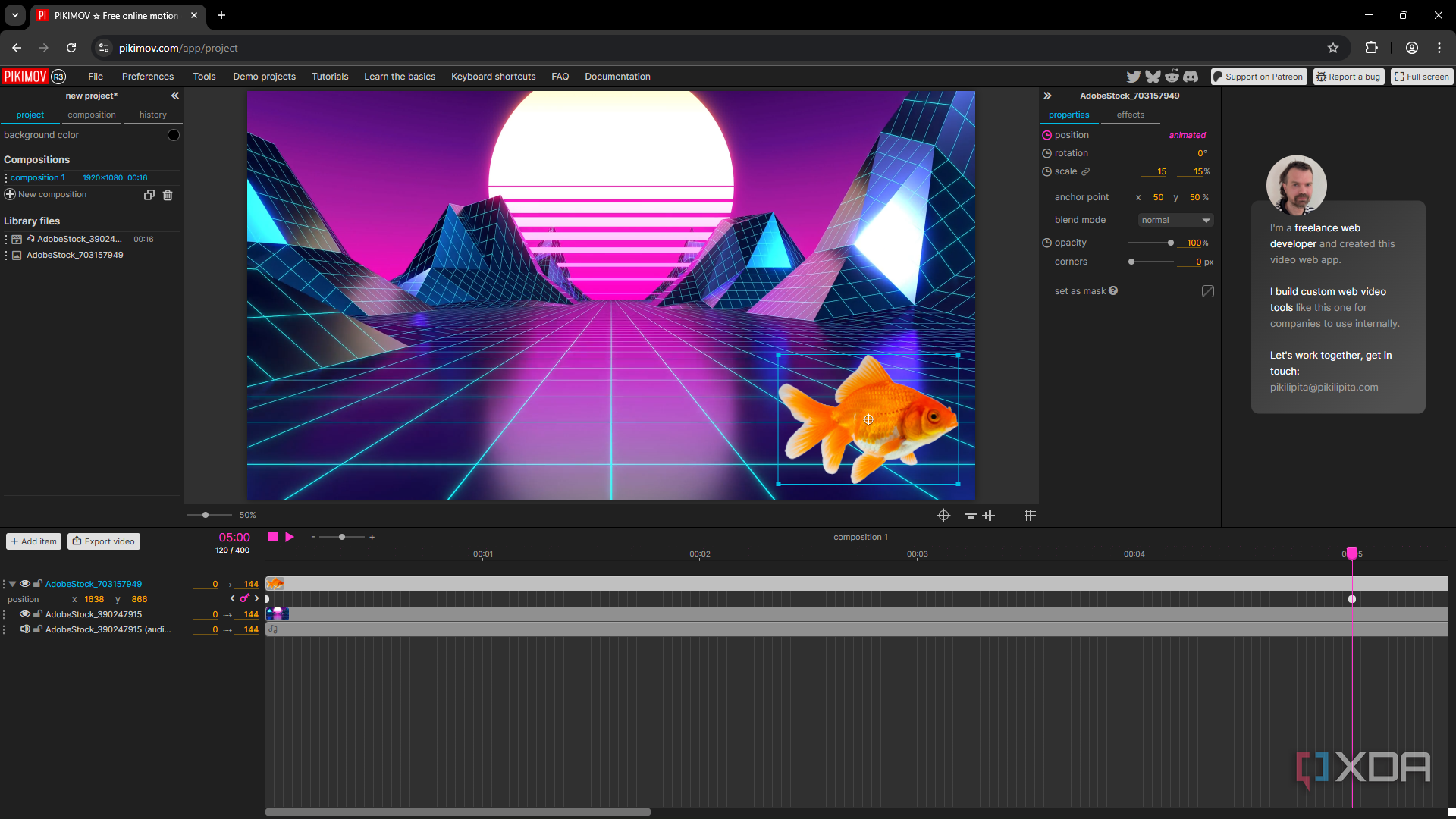The image size is (1456, 819).
Task: Enable scale animation stopwatch
Action: 1046,171
